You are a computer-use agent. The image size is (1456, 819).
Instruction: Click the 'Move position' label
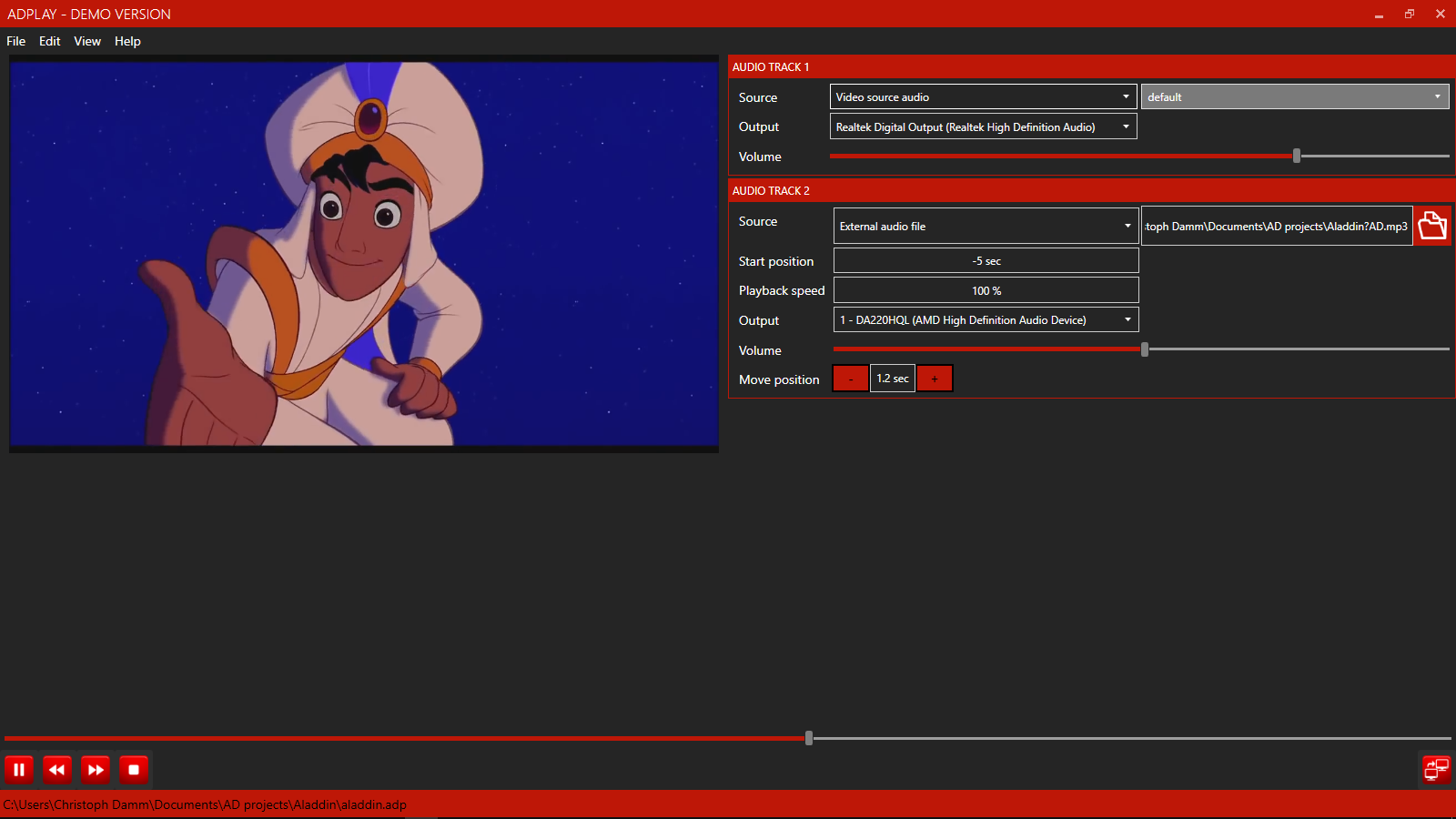pyautogui.click(x=779, y=379)
